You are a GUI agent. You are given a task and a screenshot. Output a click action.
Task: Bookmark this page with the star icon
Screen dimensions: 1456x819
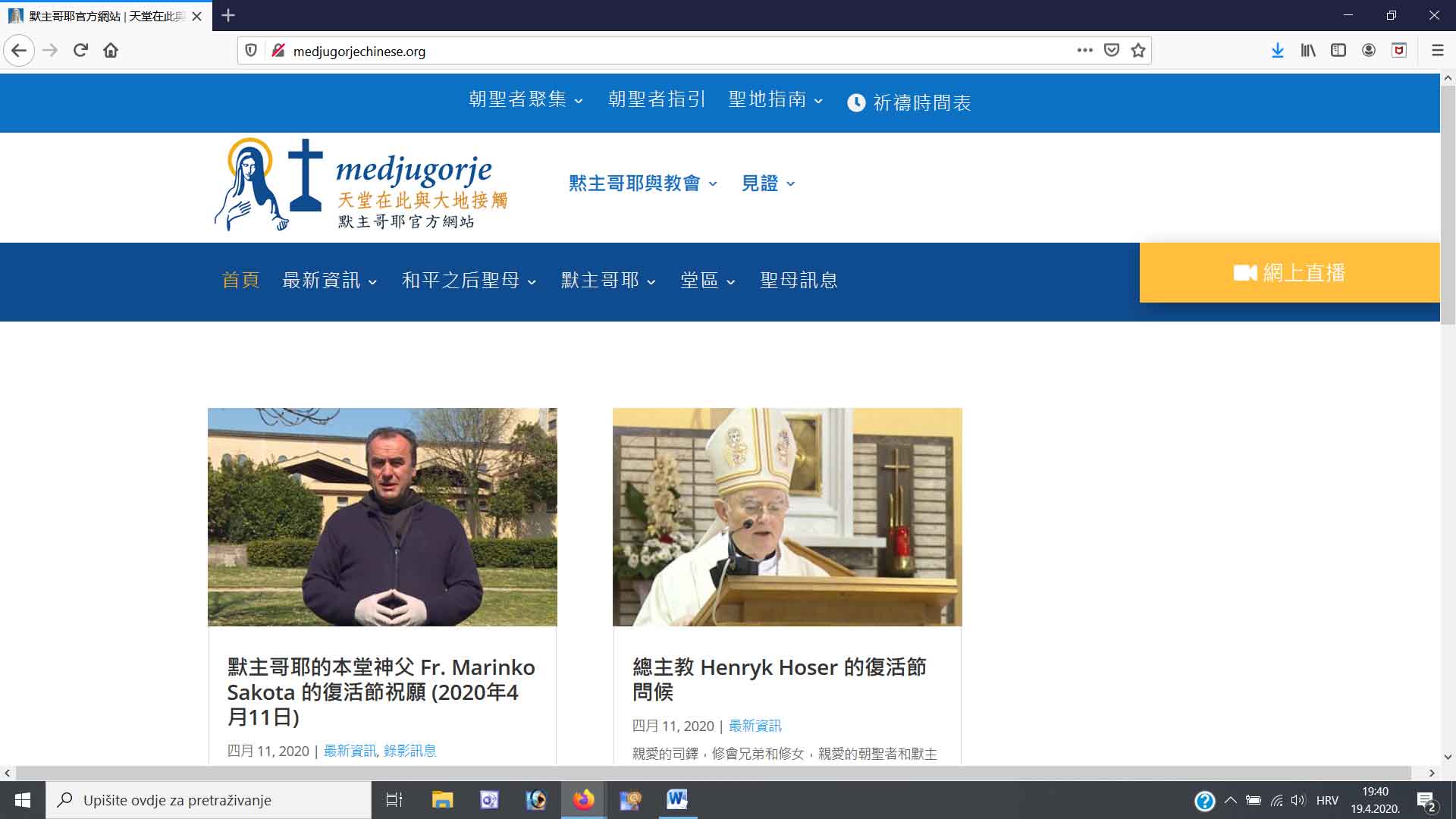1138,51
